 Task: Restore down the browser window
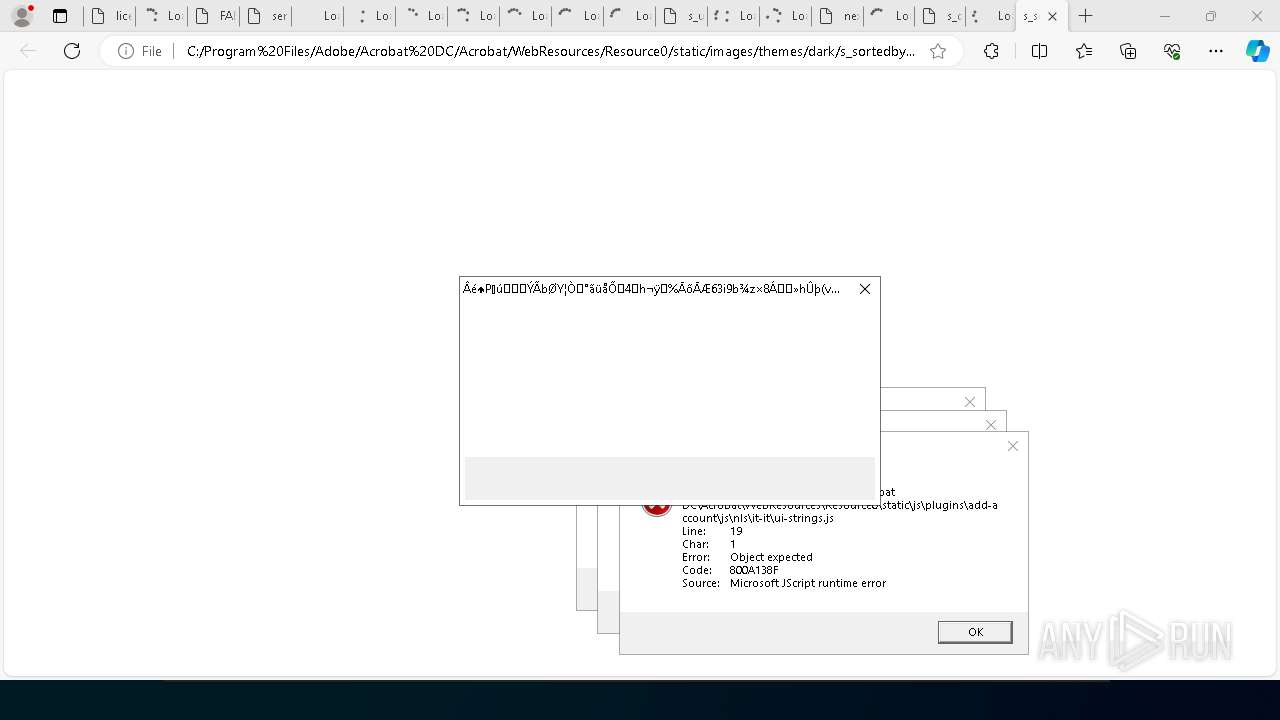pos(1211,16)
